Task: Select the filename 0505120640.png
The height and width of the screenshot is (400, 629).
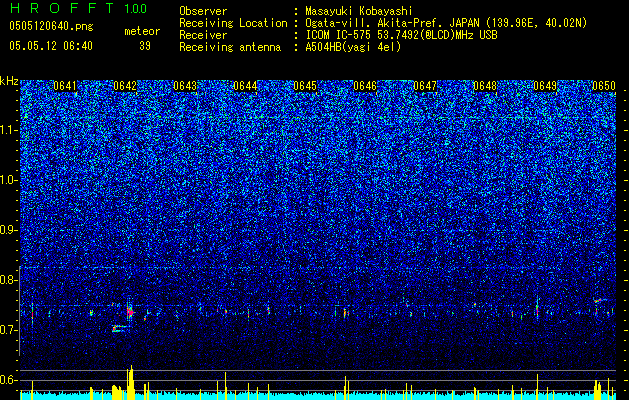Action: click(x=51, y=26)
